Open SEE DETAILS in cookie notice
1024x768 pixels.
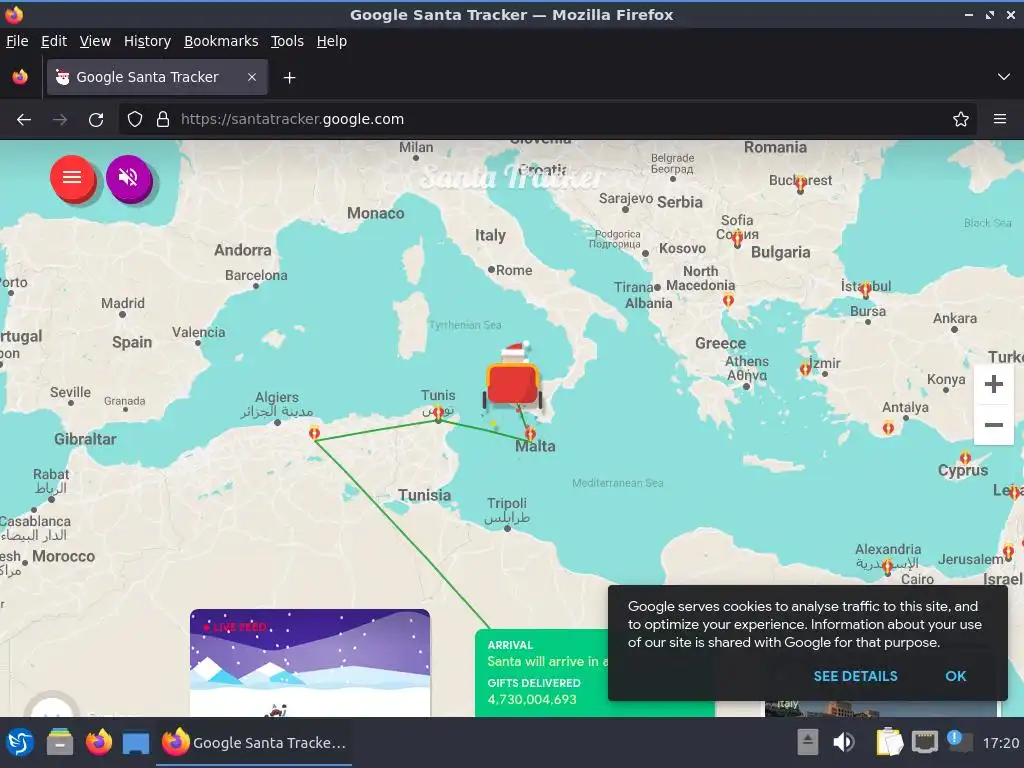point(855,676)
